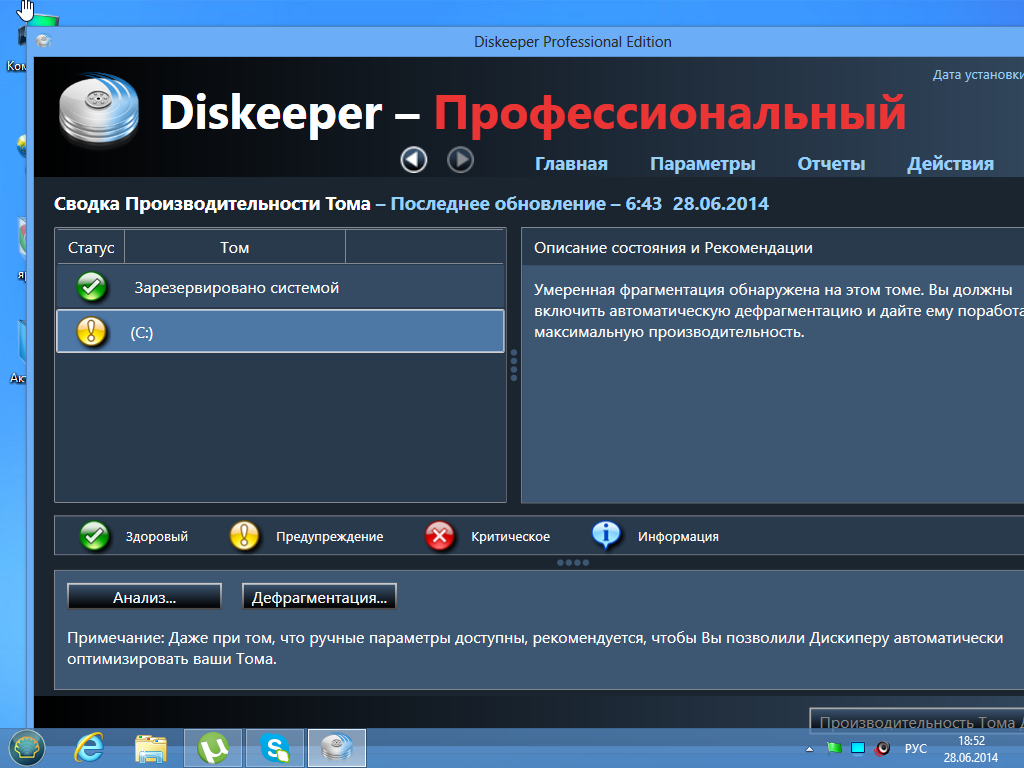Click the Критическое legend red icon
1024x768 pixels.
click(x=440, y=536)
